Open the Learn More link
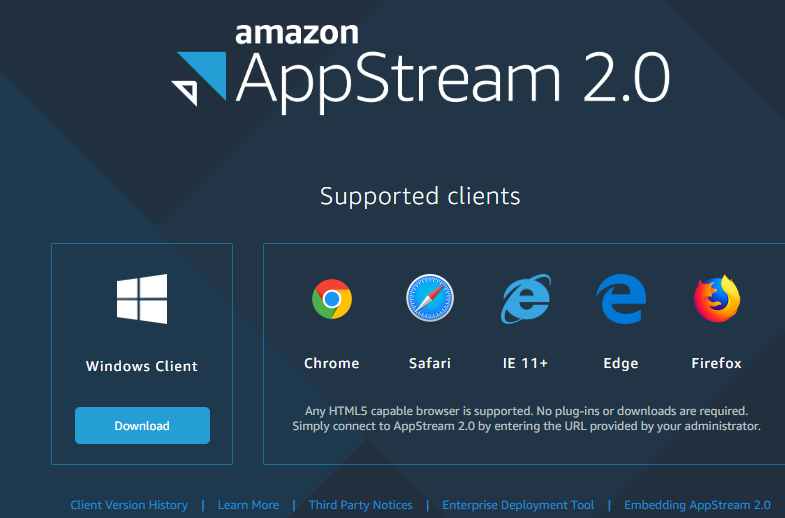Image resolution: width=785 pixels, height=518 pixels. [248, 505]
